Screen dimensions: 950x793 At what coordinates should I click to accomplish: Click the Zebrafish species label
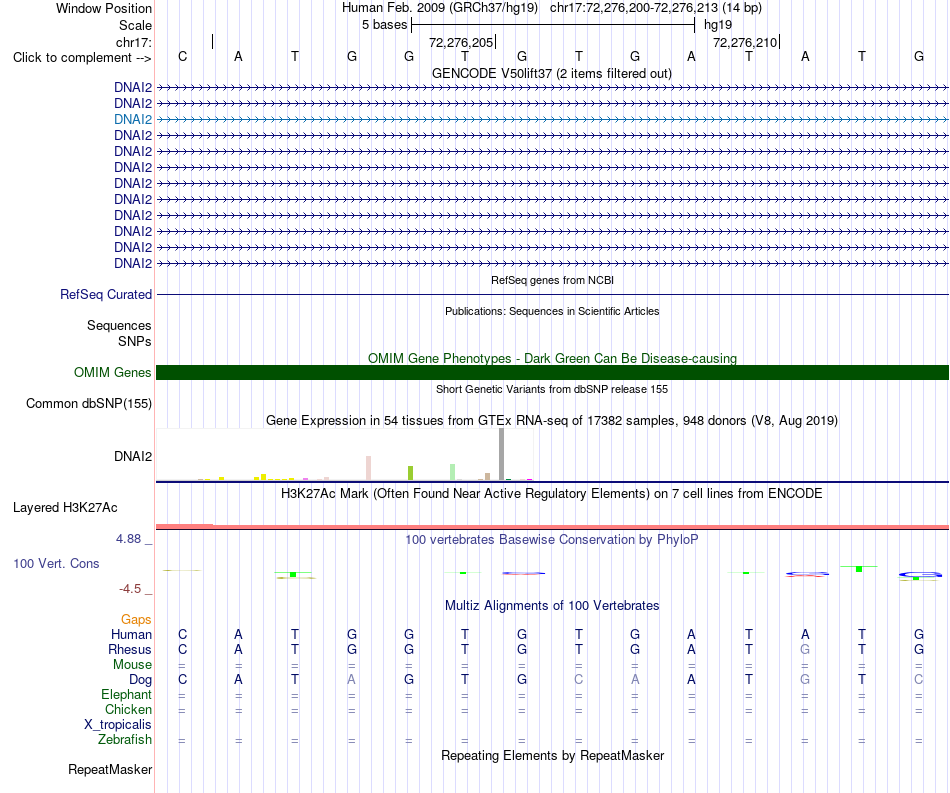tap(125, 740)
